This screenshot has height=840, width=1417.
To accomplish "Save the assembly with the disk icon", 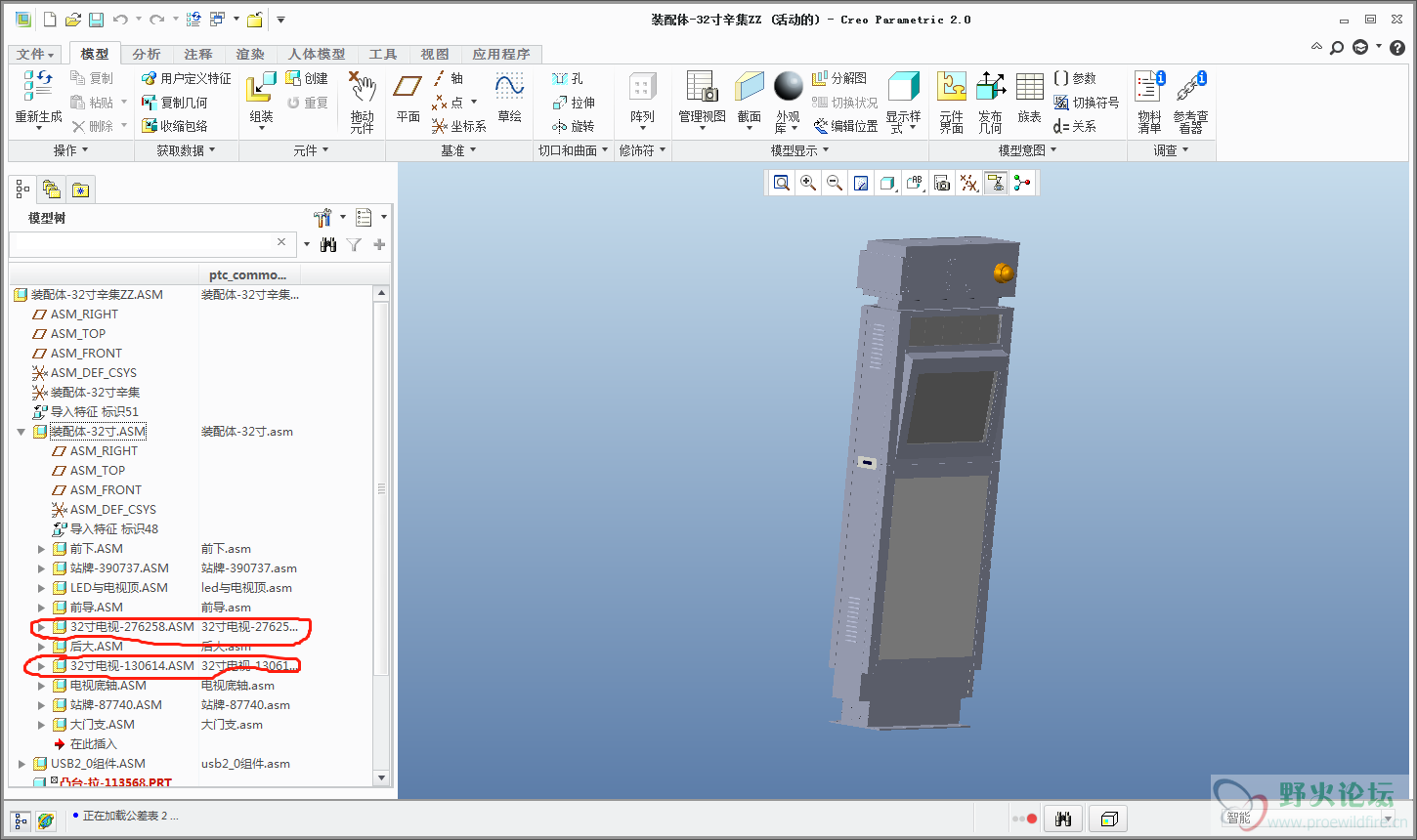I will click(x=96, y=20).
